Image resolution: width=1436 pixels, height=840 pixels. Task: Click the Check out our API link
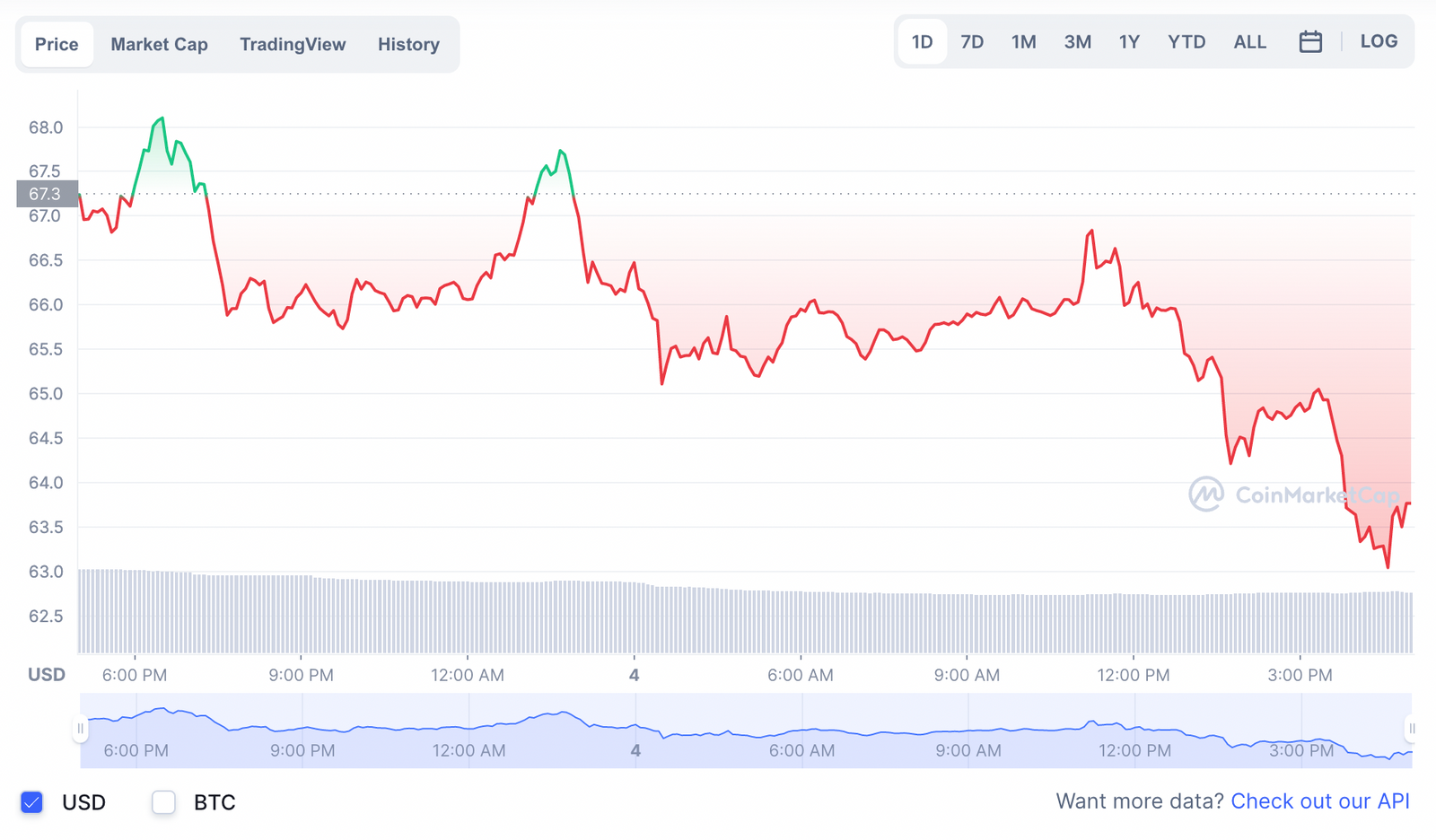pyautogui.click(x=1320, y=801)
